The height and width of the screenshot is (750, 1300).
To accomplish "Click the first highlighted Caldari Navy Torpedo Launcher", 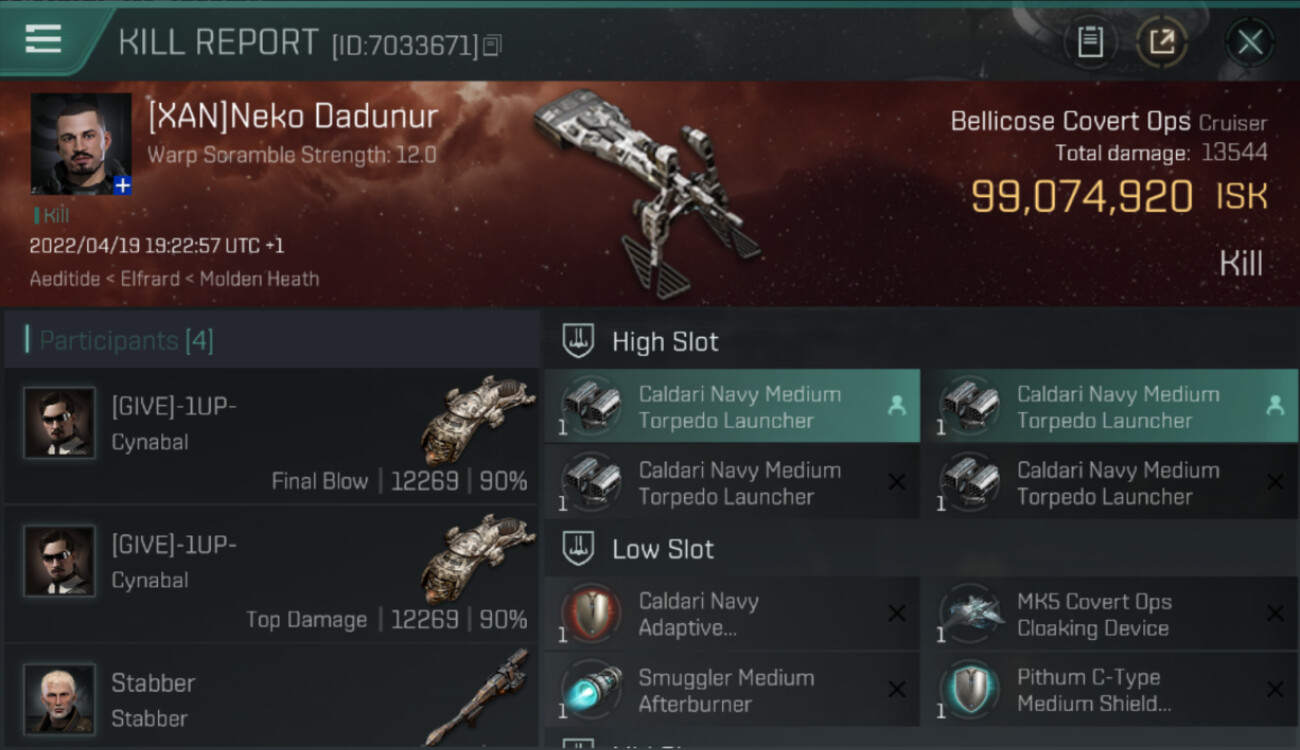I will click(732, 406).
